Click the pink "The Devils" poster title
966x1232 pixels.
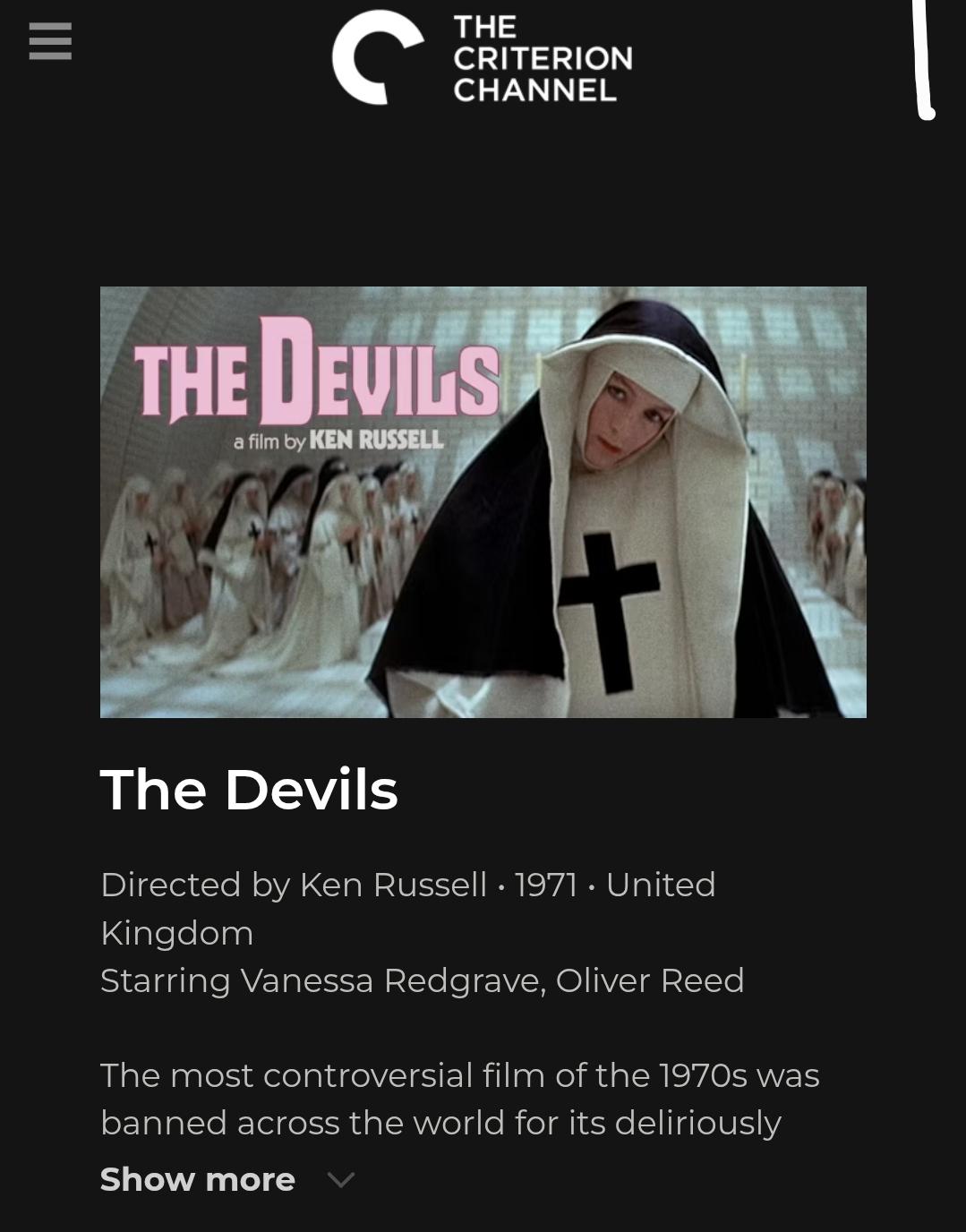[x=316, y=372]
